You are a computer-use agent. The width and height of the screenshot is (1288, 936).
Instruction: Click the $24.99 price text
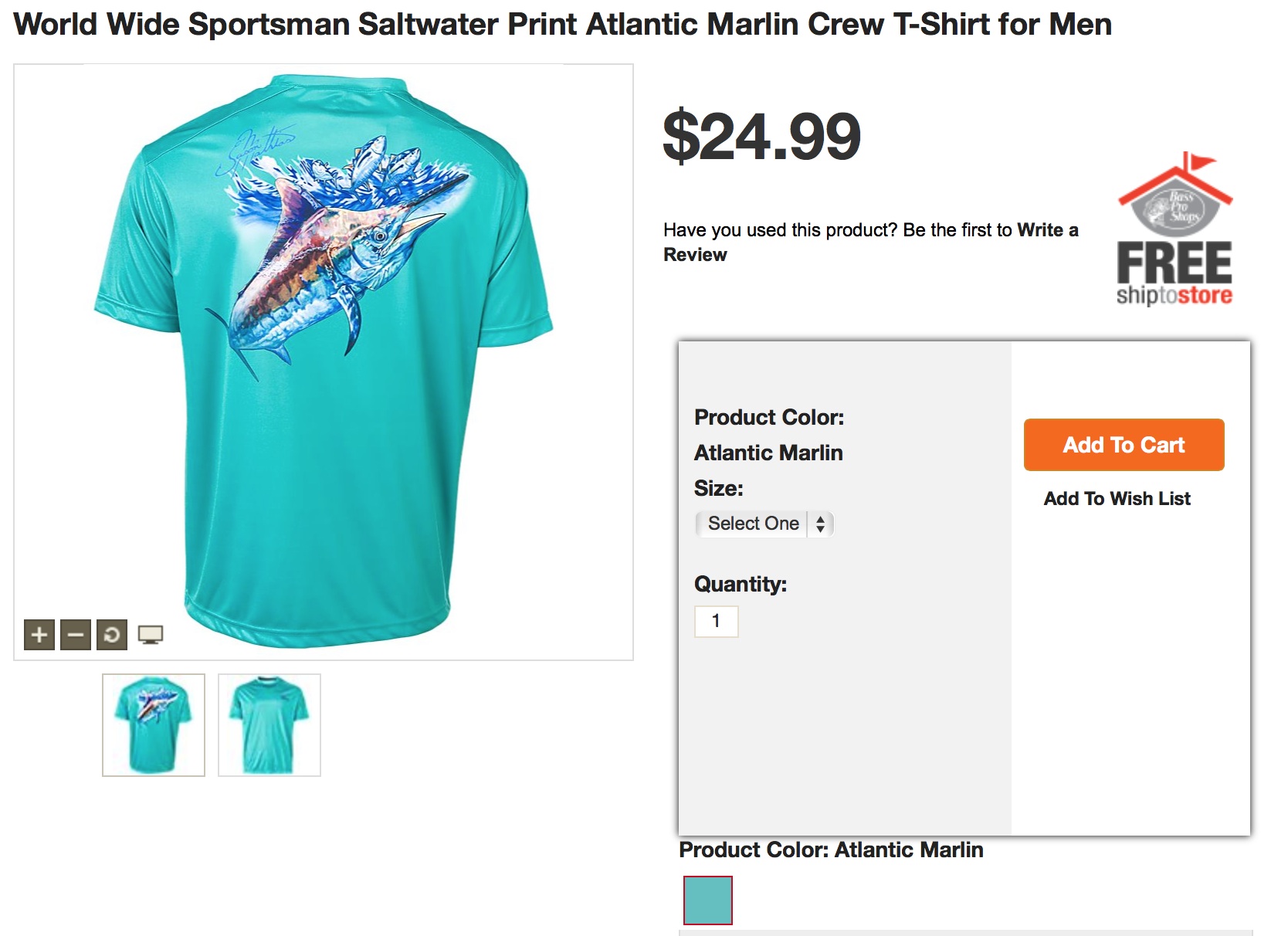(761, 137)
